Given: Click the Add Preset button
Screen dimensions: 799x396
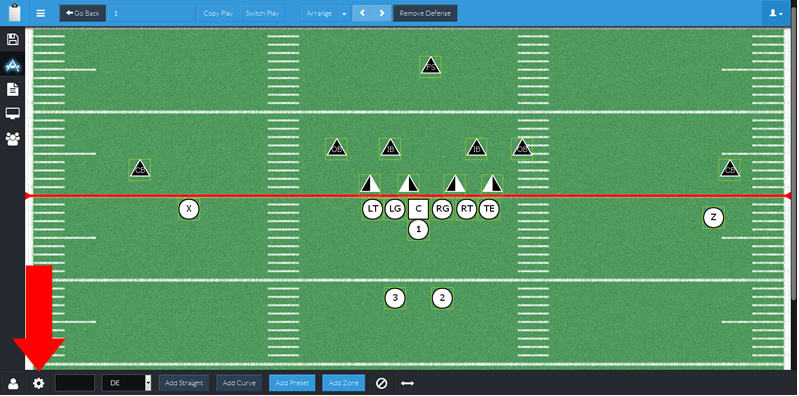Looking at the screenshot, I should [292, 383].
